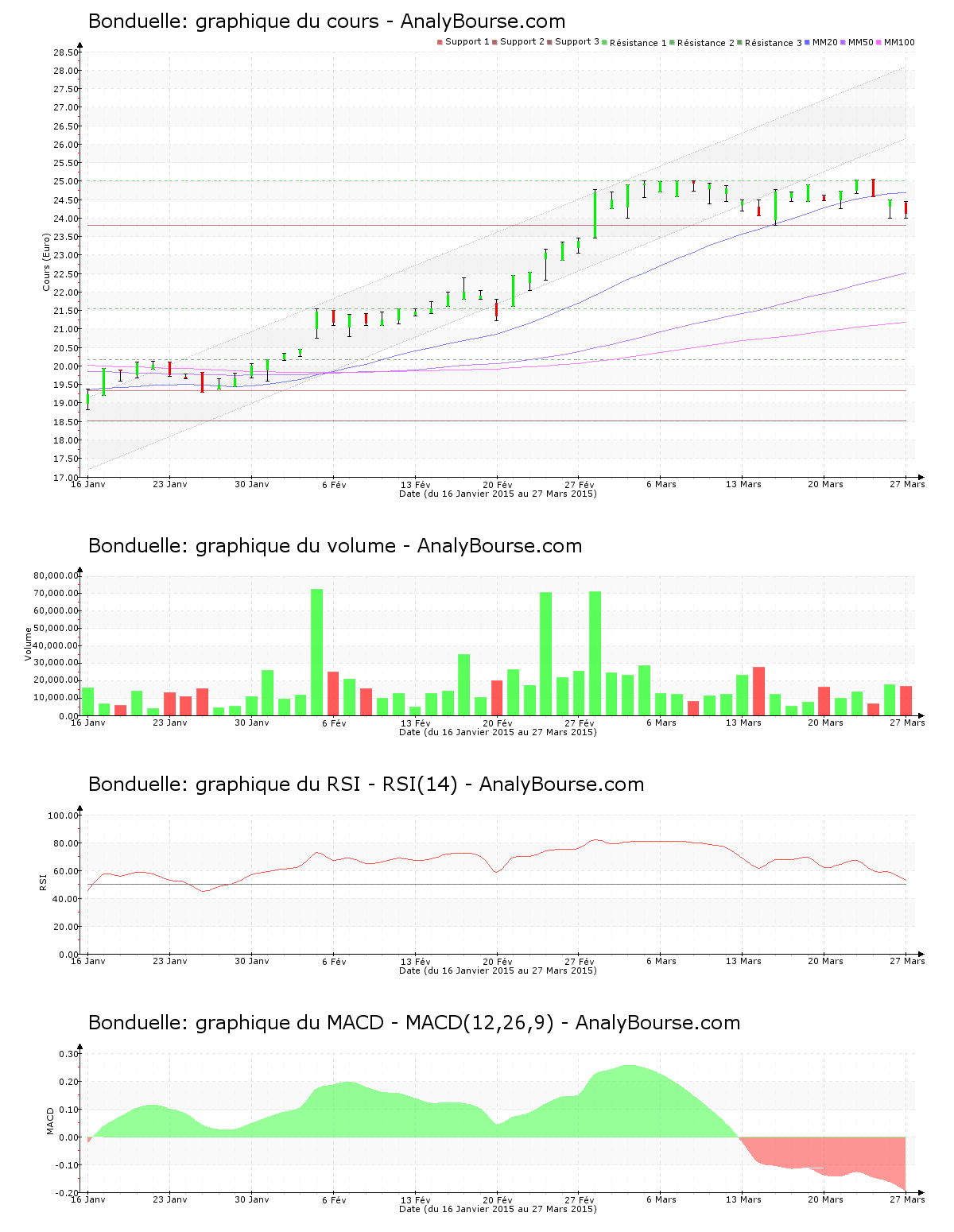Screen dimensions: 954x1232
Task: Click '27 Fév' date label under volume chart
Action: 580,723
